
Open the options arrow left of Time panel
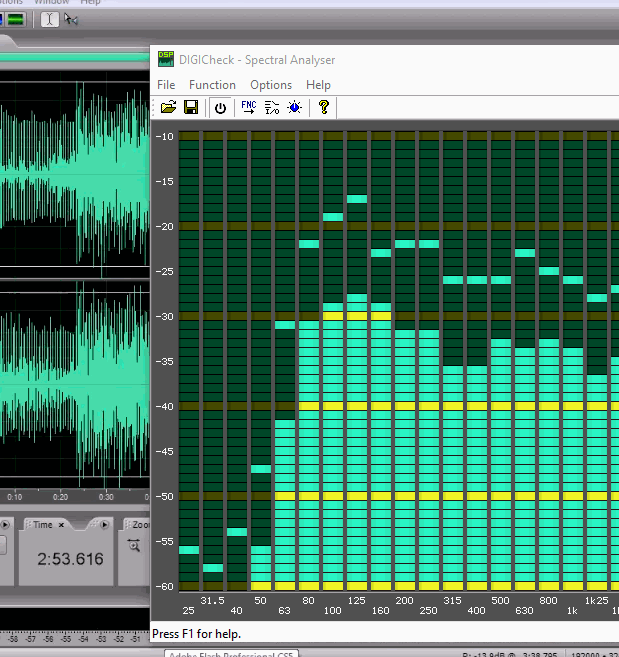click(5, 524)
